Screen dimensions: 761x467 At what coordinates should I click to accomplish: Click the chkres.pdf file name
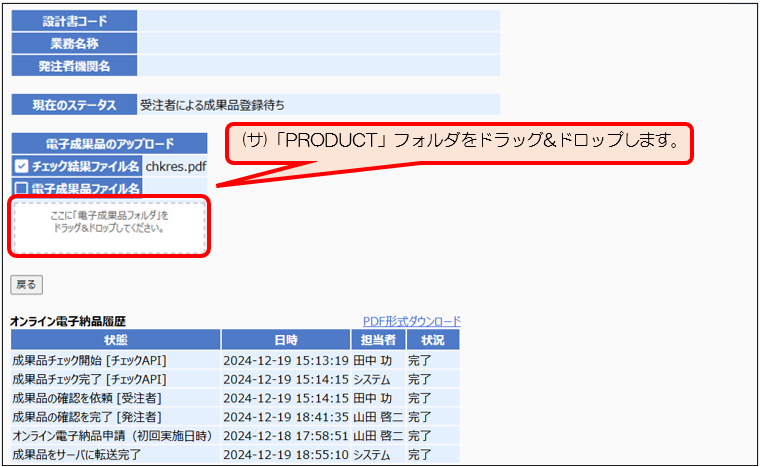click(x=175, y=166)
